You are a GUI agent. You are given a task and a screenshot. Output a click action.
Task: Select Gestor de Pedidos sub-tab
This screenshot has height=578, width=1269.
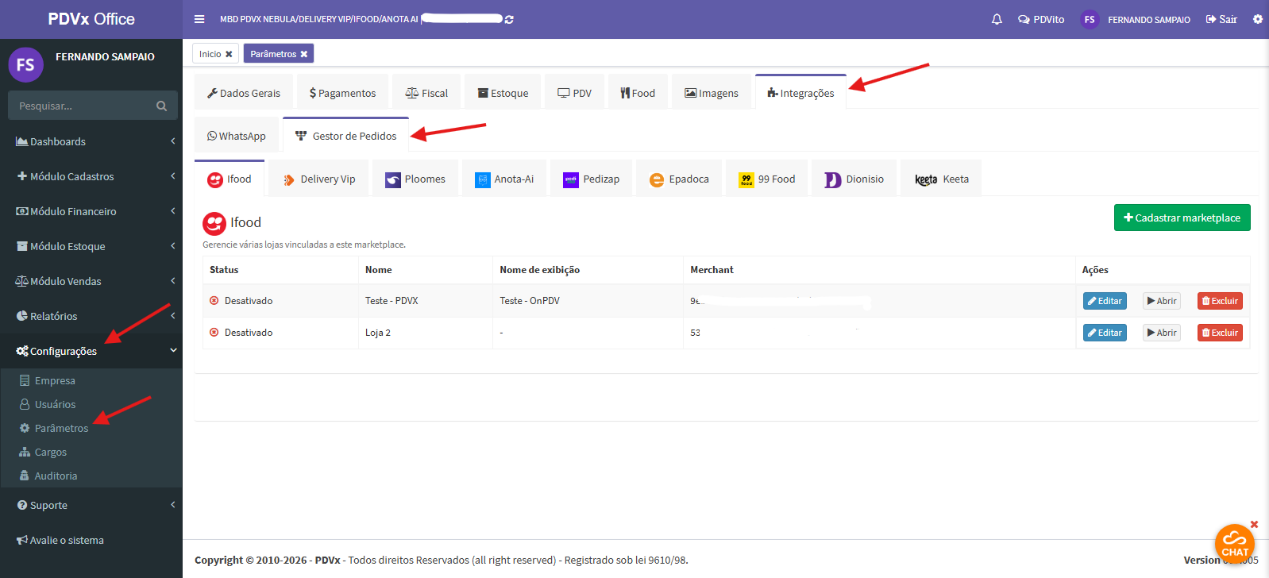pyautogui.click(x=346, y=136)
